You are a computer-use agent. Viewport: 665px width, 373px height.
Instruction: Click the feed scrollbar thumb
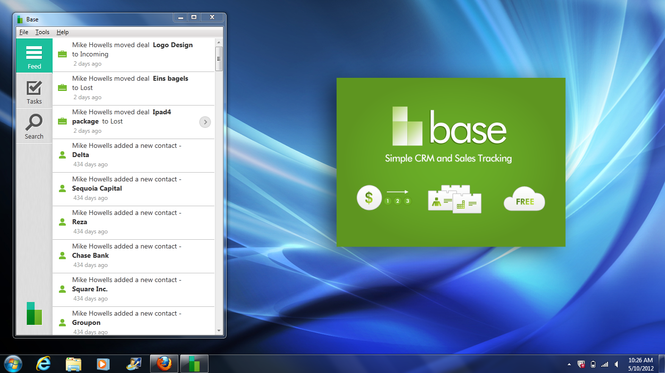[x=219, y=59]
